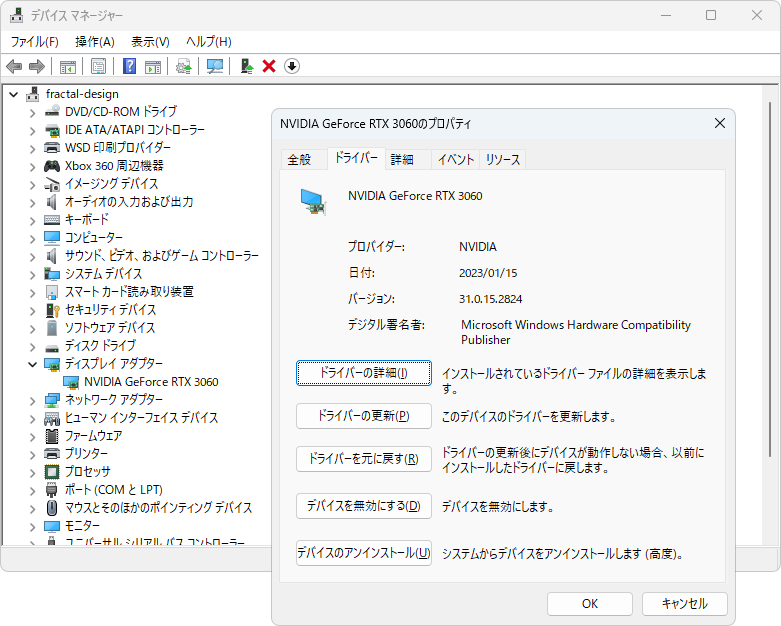Image resolution: width=781 pixels, height=626 pixels.
Task: Select the processor chip icon
Action: pos(52,472)
